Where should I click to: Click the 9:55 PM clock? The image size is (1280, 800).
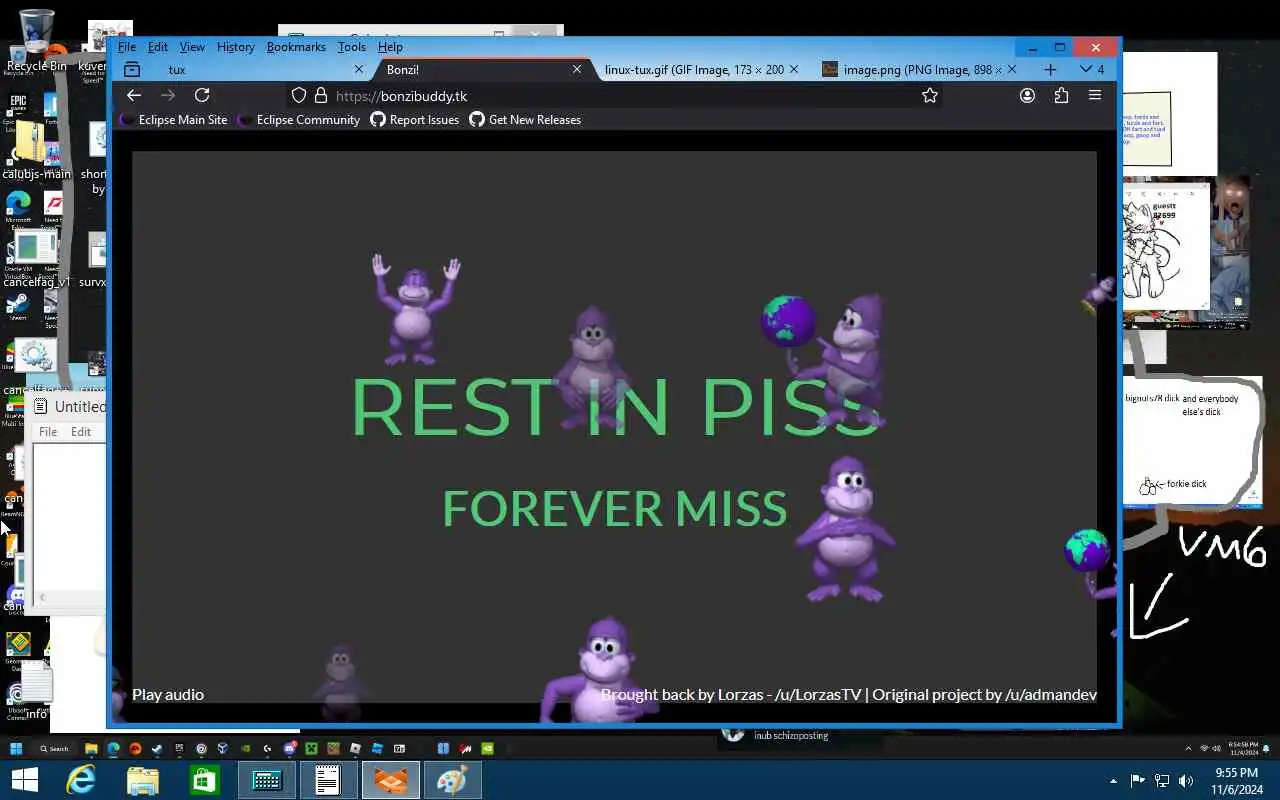1235,773
